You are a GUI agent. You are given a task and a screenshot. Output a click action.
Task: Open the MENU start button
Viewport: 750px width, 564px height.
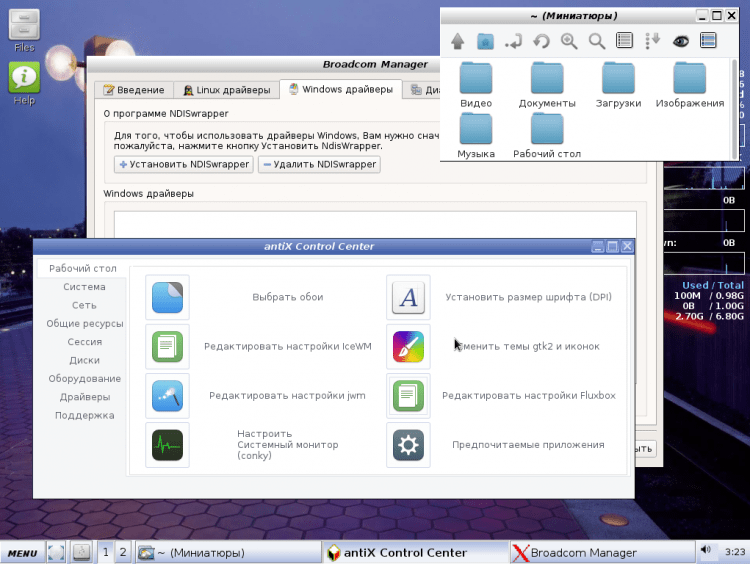point(22,552)
